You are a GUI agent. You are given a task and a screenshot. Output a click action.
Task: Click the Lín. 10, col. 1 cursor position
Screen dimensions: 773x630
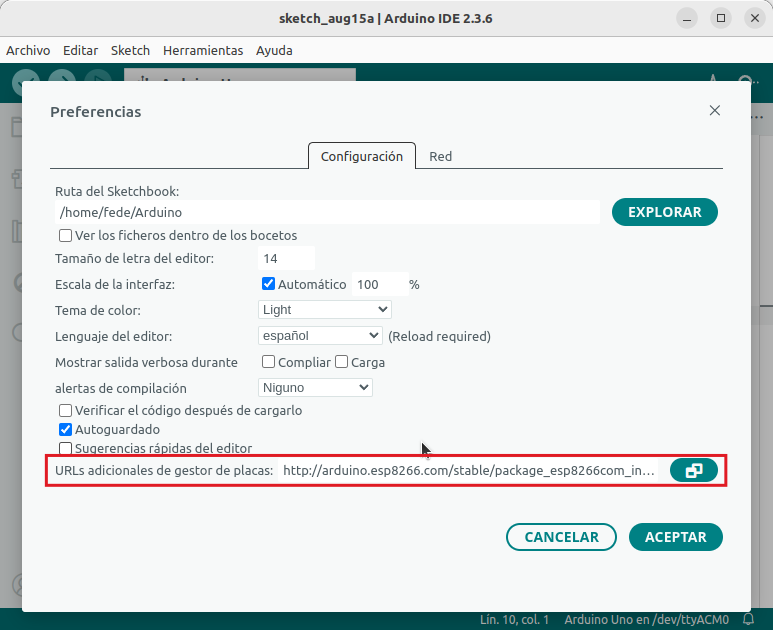(x=514, y=619)
